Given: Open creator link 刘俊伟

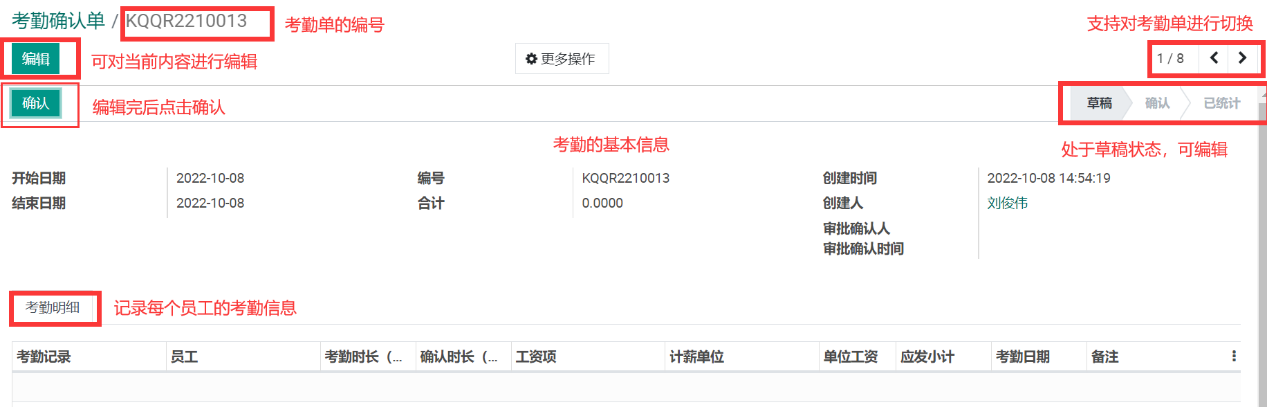Looking at the screenshot, I should click(x=1007, y=203).
